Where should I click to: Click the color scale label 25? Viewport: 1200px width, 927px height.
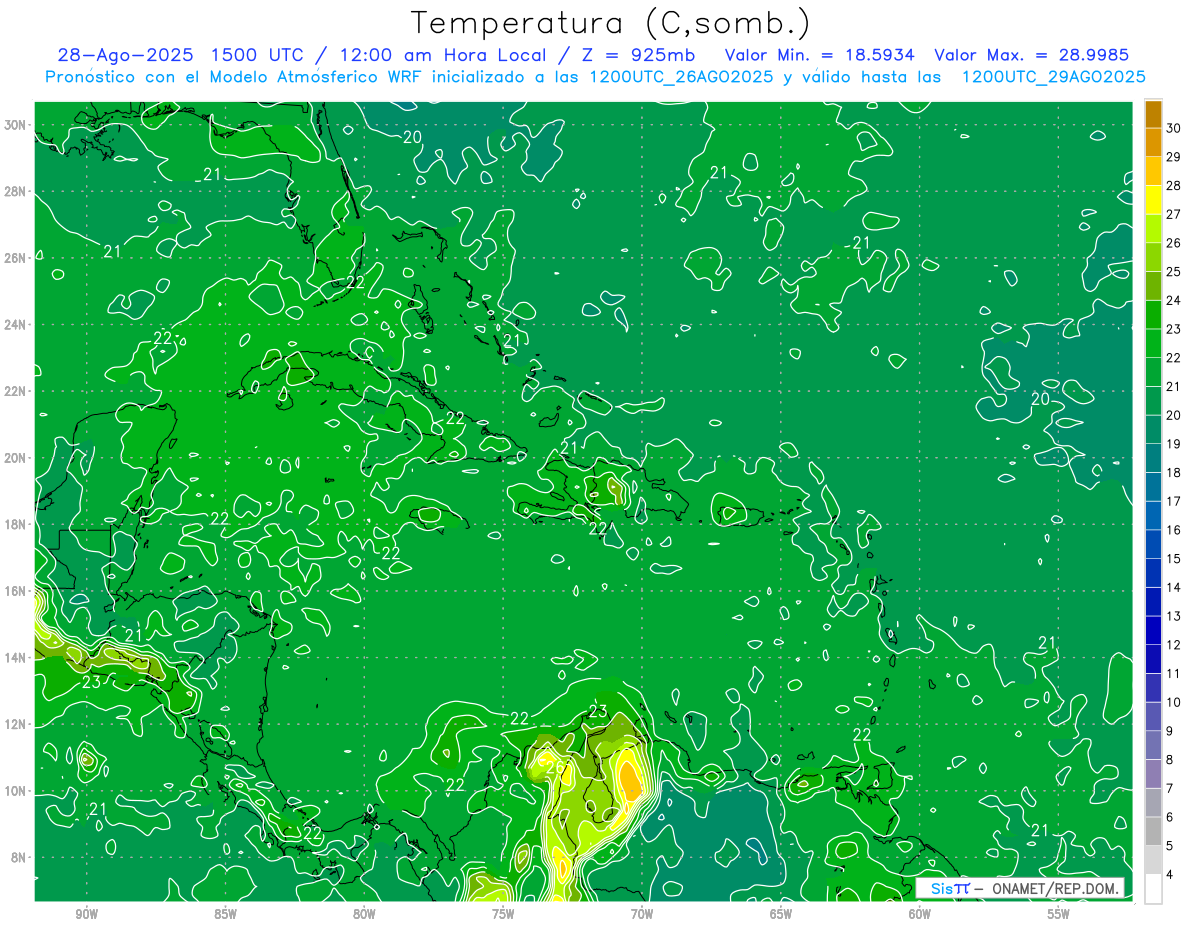[x=1174, y=271]
